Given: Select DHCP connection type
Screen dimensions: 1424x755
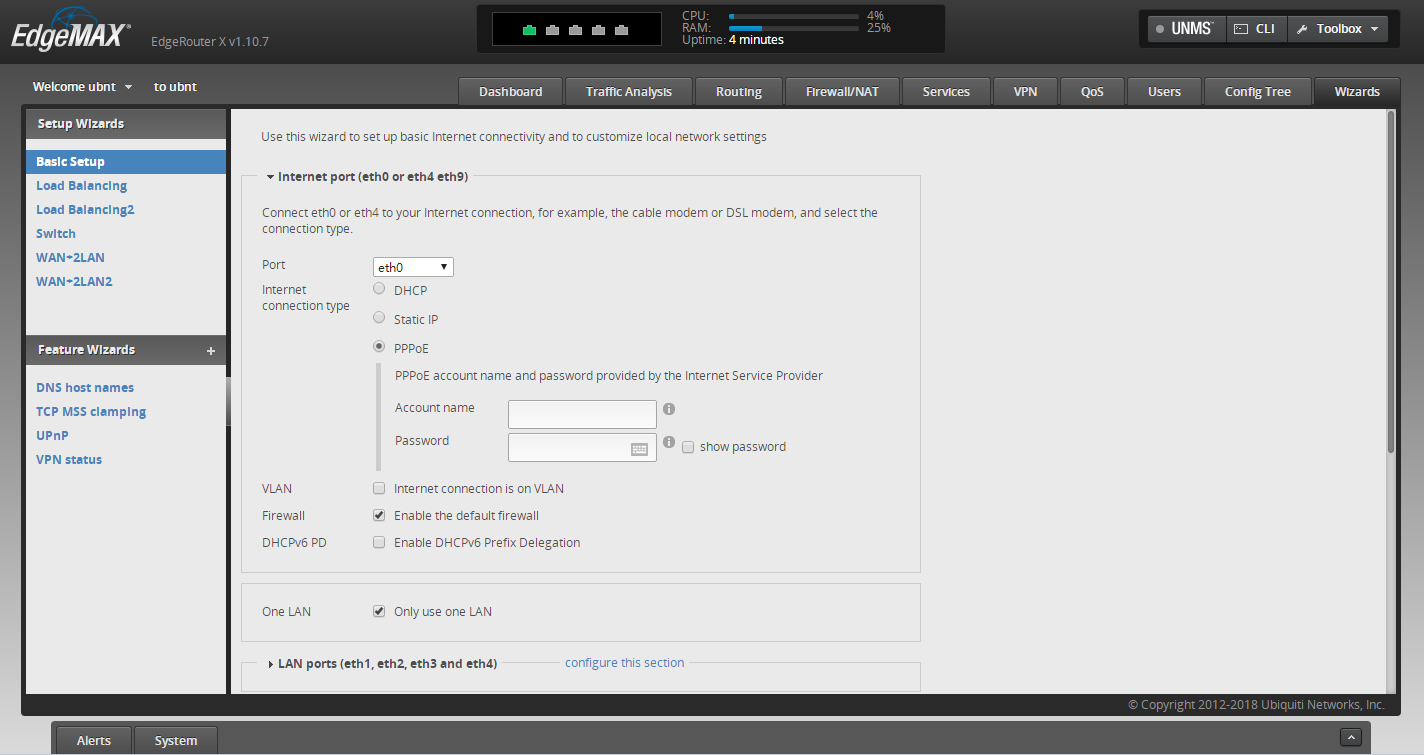Looking at the screenshot, I should (x=379, y=289).
